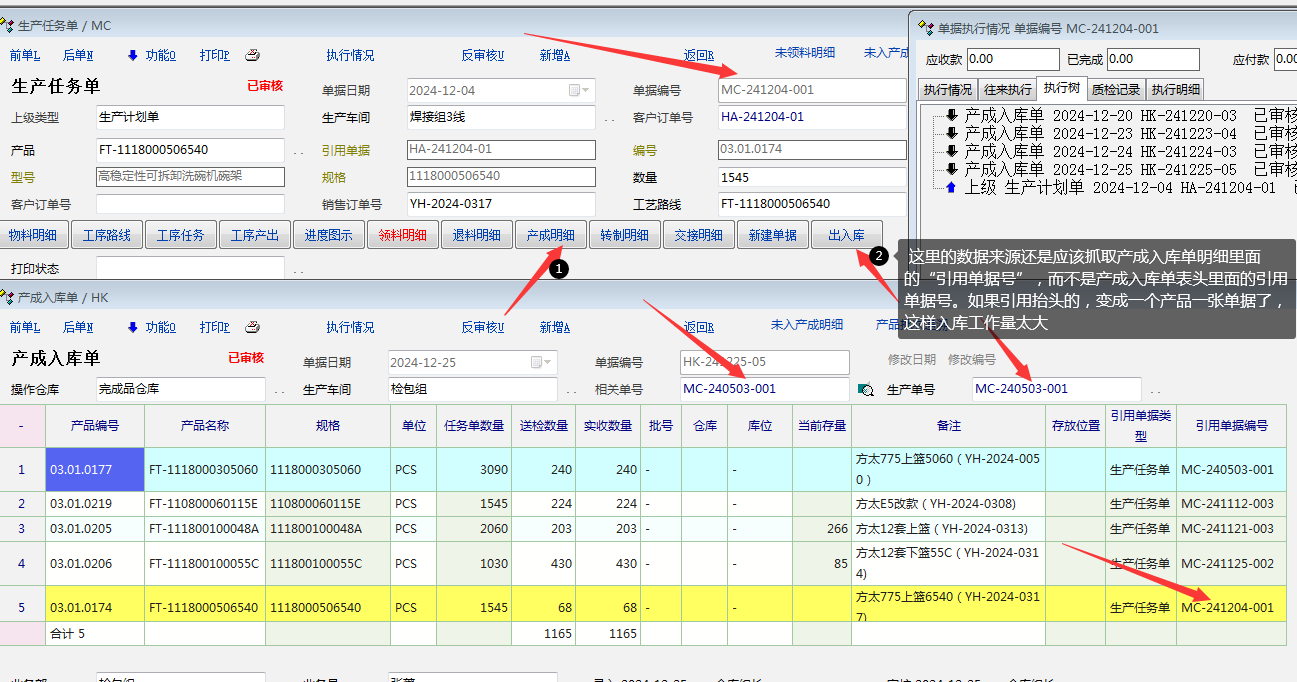Click the 未领料明细 link in 生产任务单
Viewport: 1297px width, 682px height.
(804, 53)
